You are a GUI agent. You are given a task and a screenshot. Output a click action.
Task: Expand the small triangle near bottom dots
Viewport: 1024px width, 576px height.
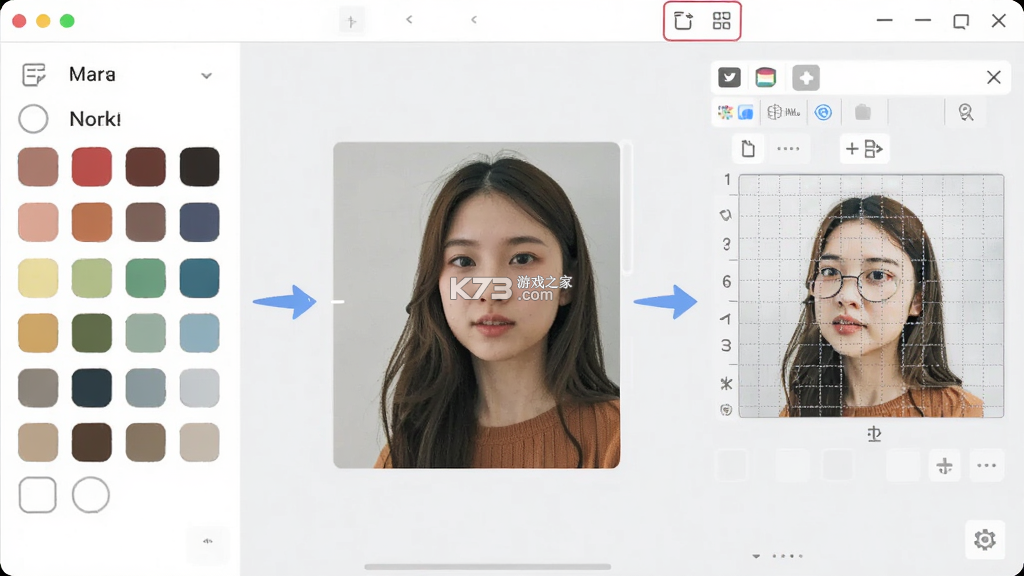click(x=756, y=556)
